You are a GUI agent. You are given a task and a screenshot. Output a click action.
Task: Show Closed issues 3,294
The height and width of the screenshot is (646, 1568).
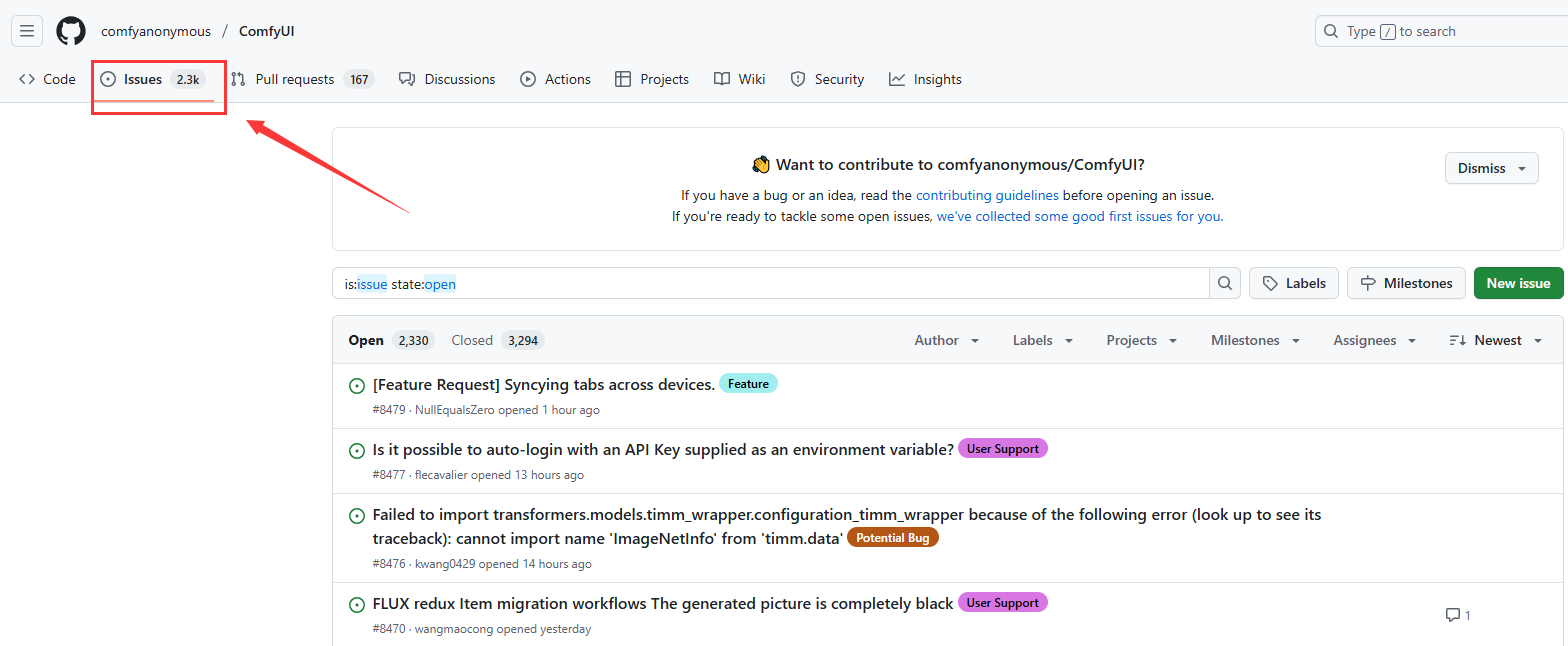click(x=497, y=340)
